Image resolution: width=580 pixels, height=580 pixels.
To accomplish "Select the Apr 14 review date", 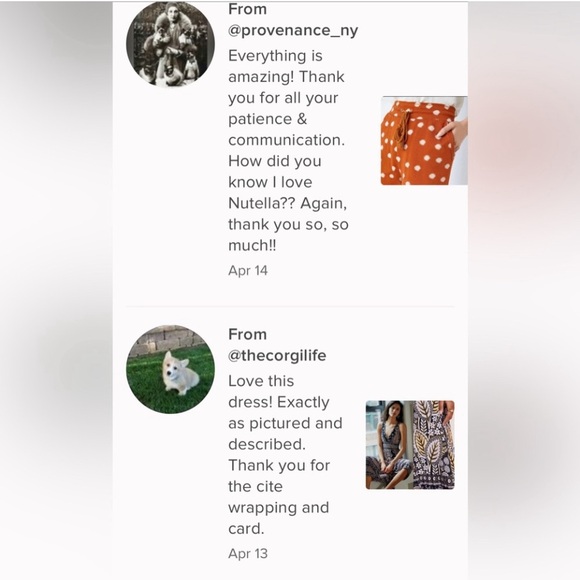I will (248, 270).
